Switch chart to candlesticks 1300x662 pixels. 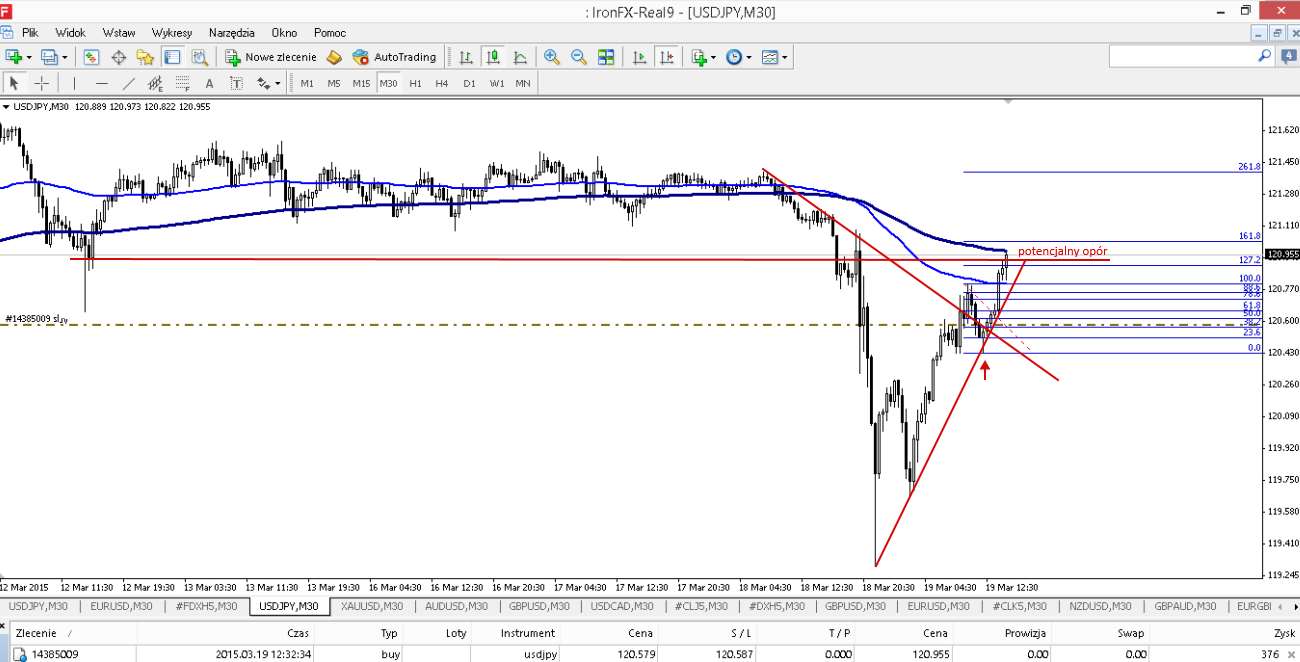point(492,57)
